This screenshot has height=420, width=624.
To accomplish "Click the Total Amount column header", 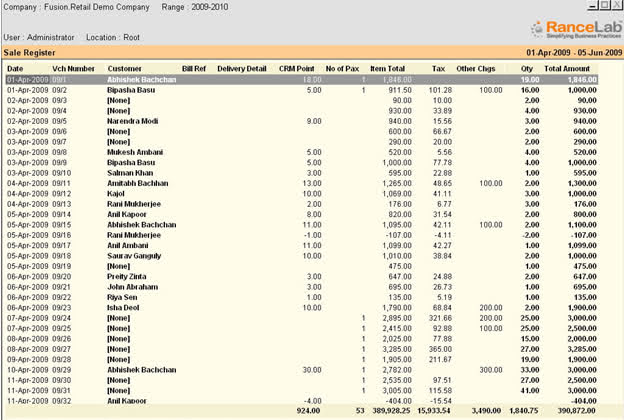I will click(567, 68).
